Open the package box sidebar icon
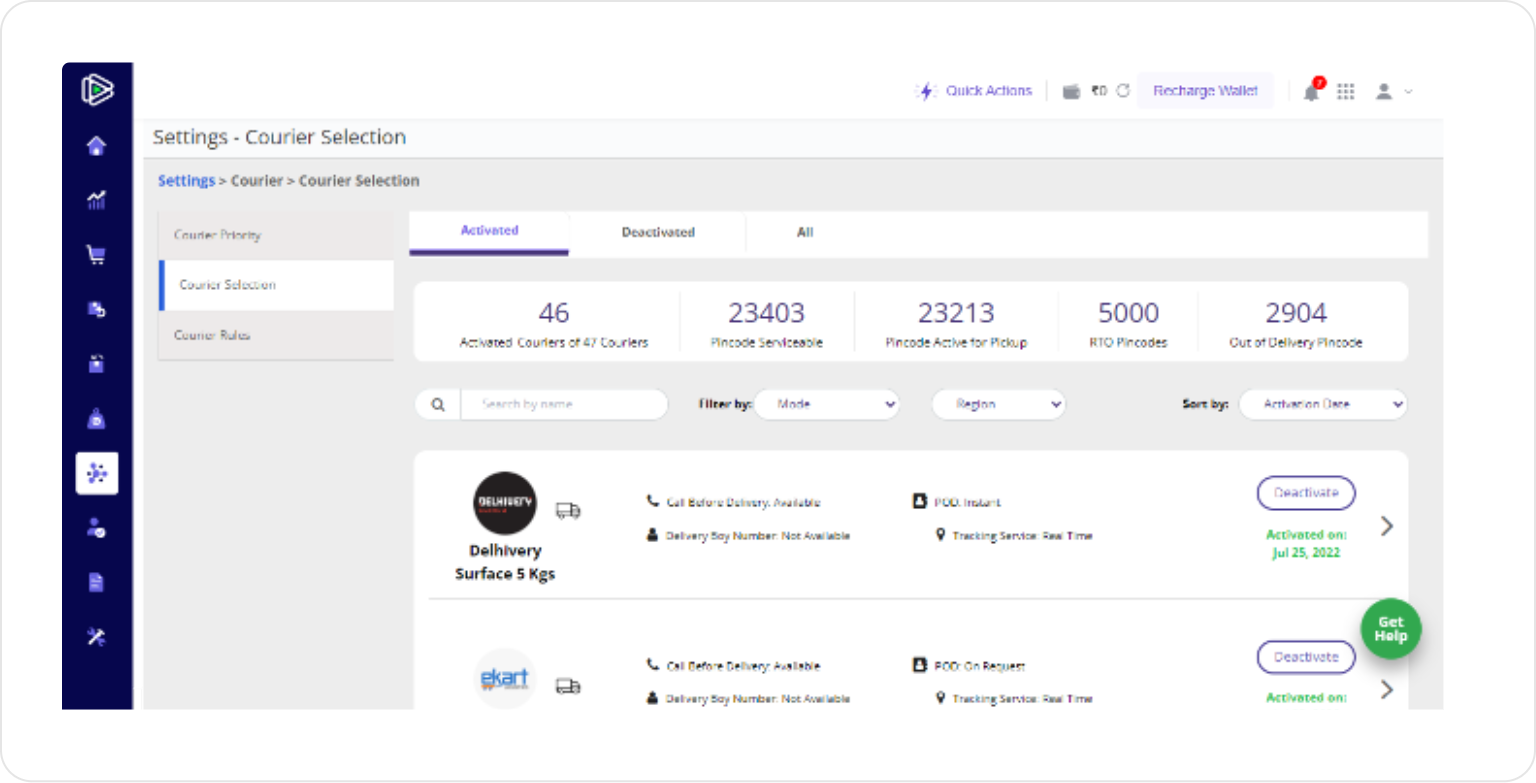 96,364
